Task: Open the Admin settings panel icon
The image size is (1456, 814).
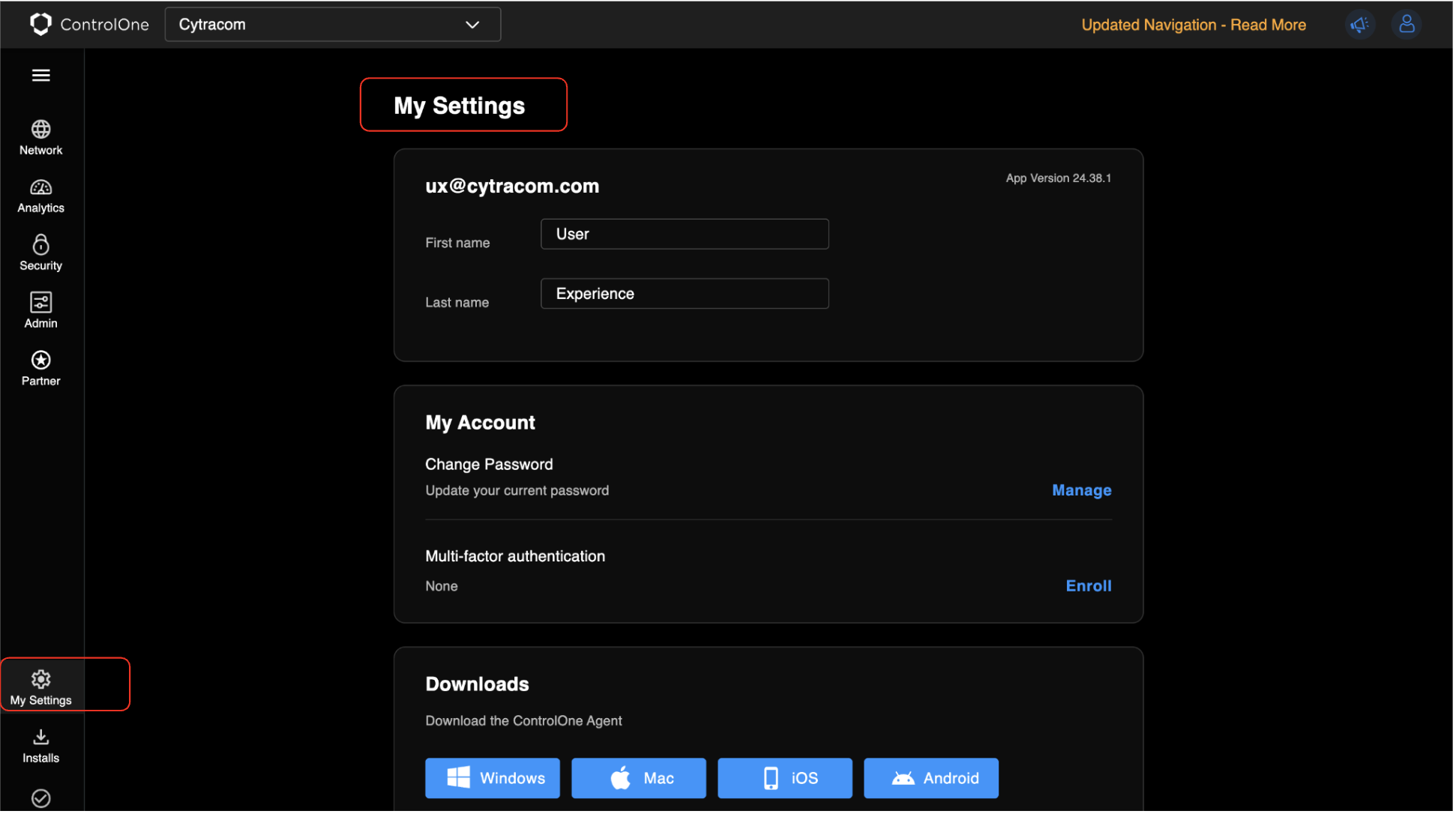Action: [x=40, y=311]
